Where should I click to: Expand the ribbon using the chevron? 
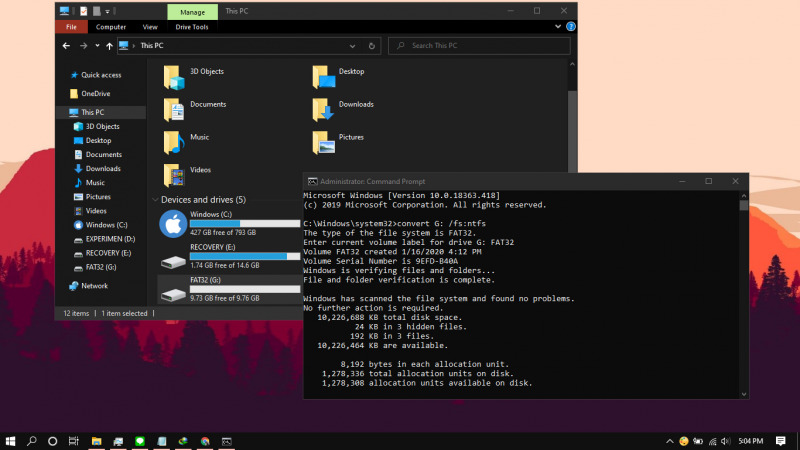coord(558,27)
